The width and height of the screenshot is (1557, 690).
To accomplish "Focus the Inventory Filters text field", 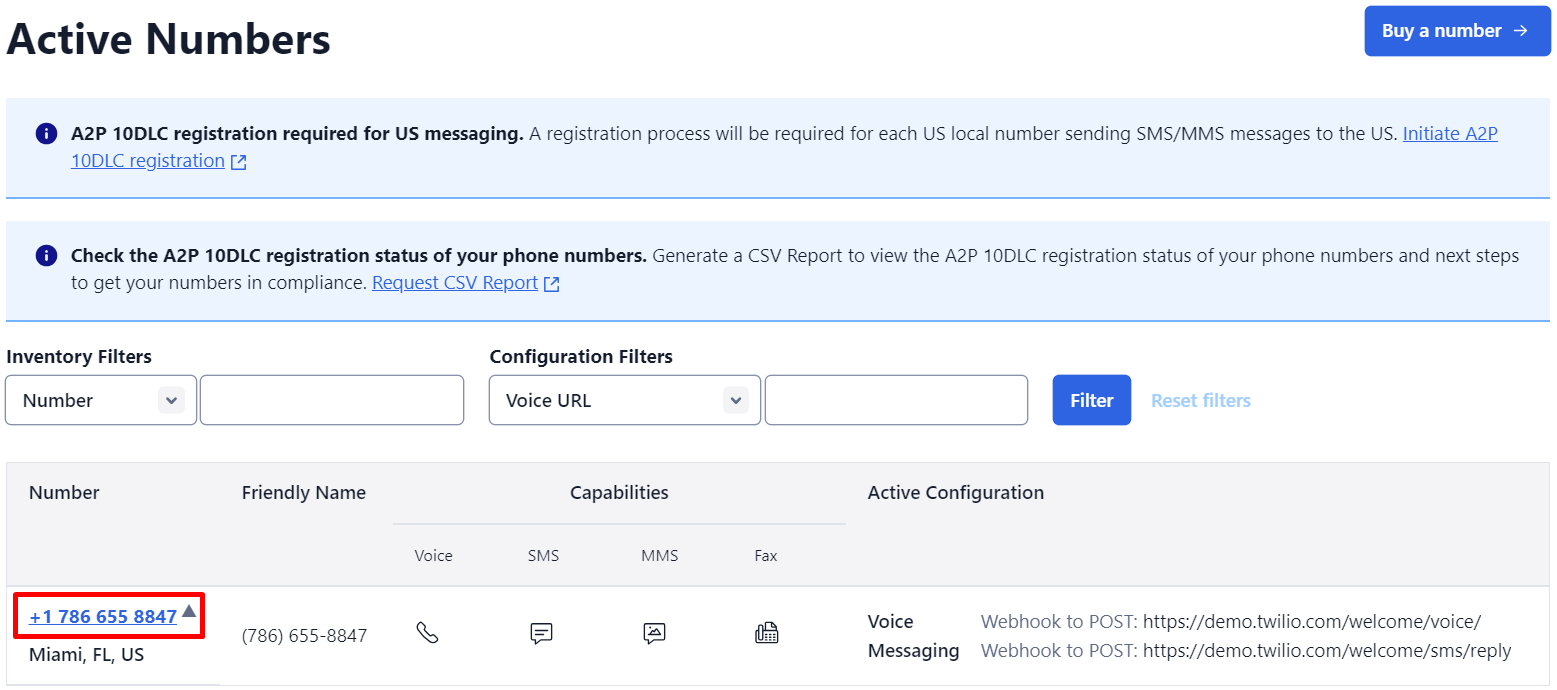I will coord(332,400).
